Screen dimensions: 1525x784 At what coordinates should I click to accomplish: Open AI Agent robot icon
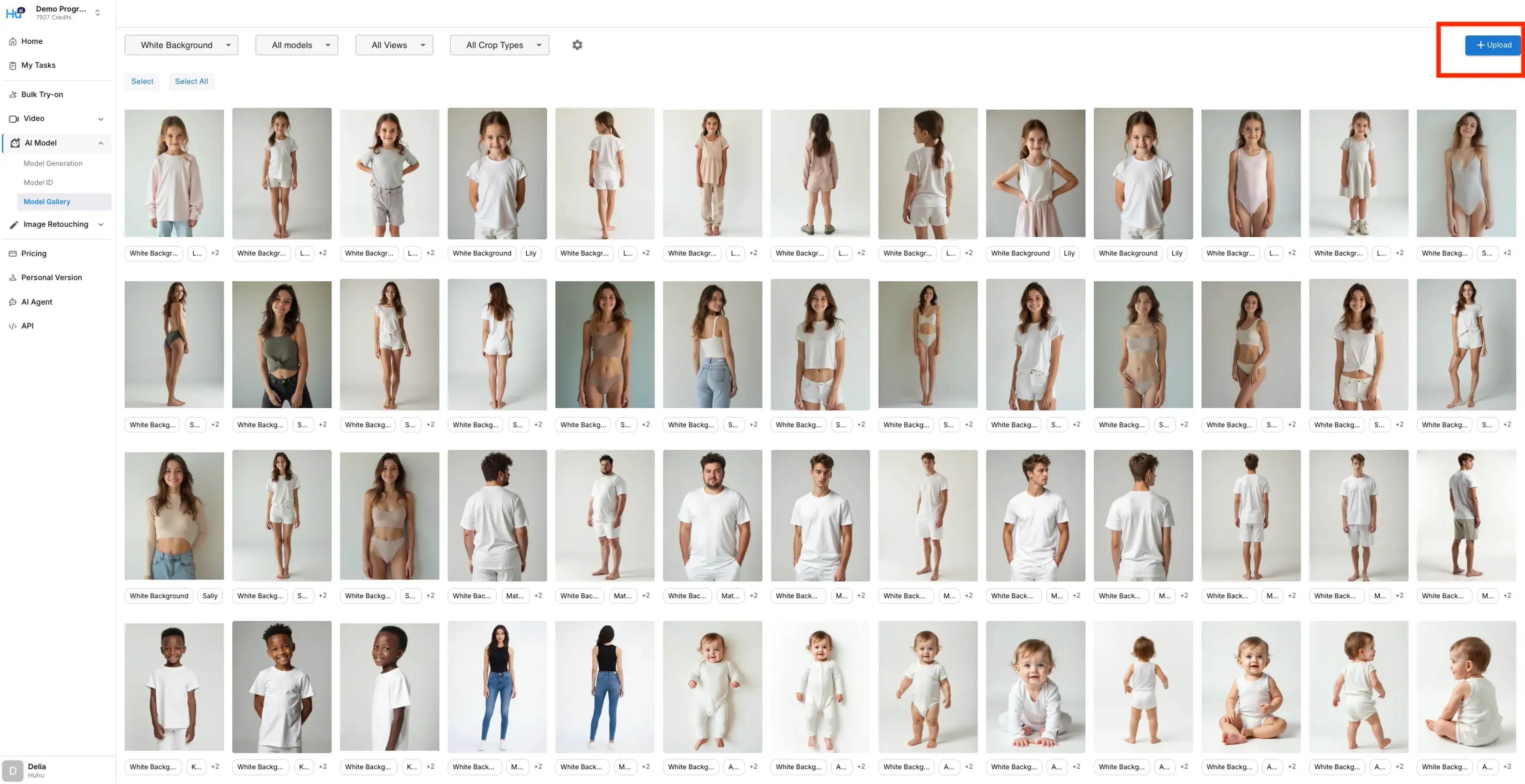[x=12, y=302]
